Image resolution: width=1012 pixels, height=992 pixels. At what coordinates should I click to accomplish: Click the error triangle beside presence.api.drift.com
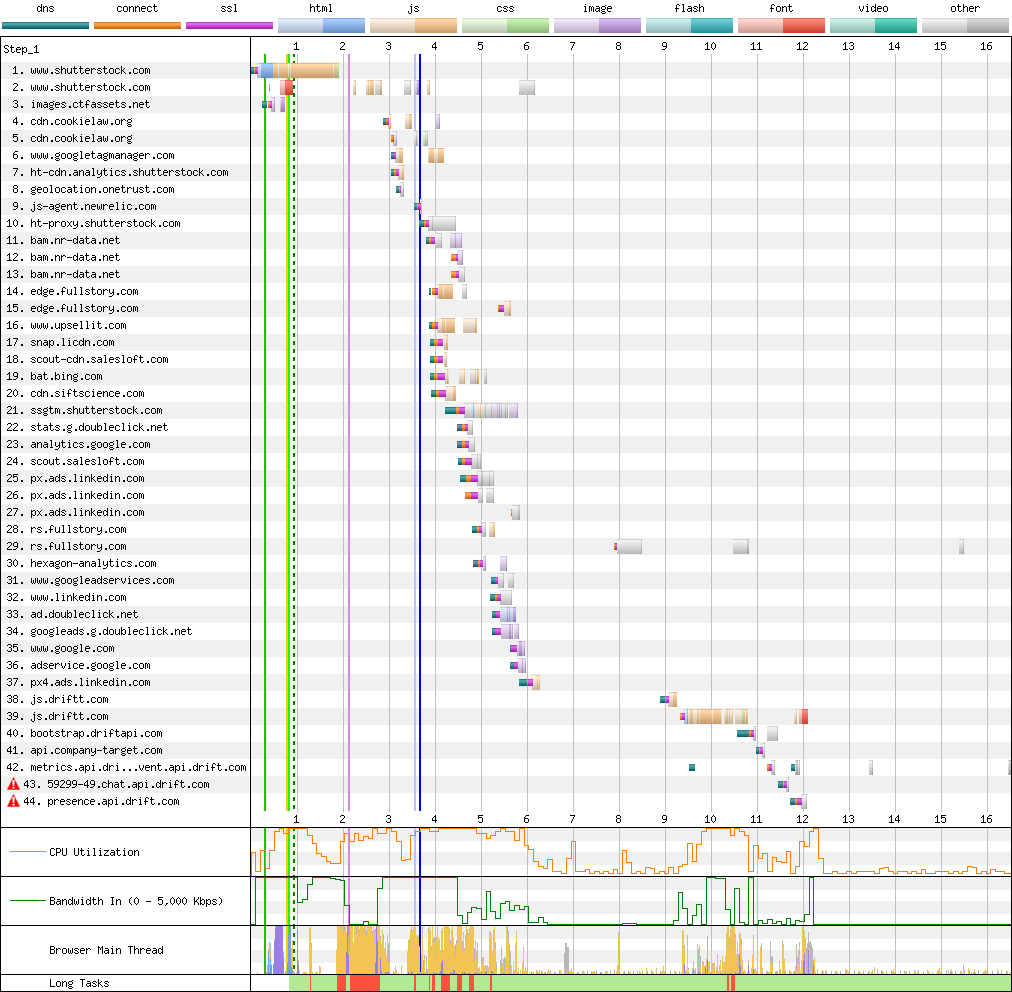[13, 801]
